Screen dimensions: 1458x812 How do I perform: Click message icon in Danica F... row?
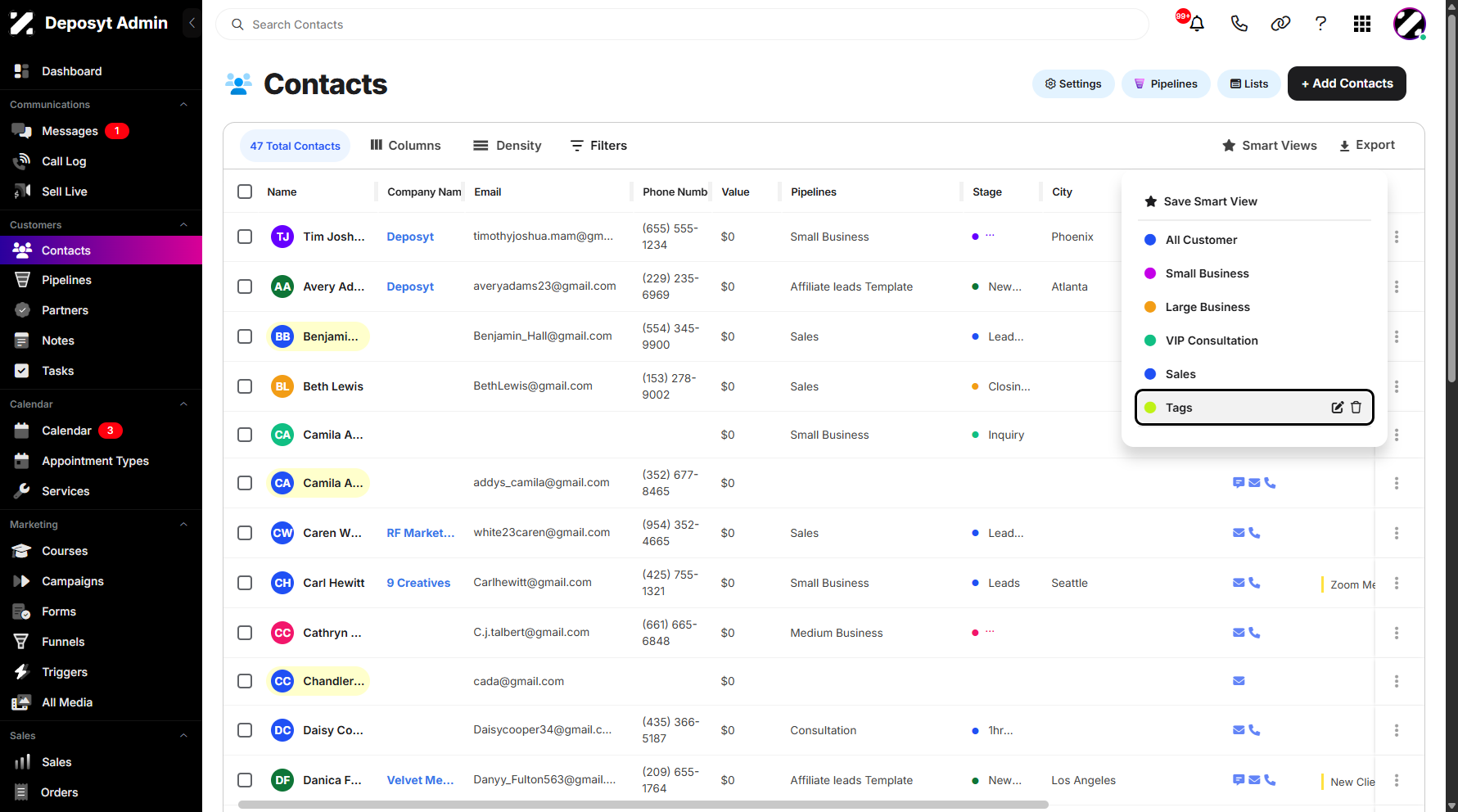point(1239,780)
